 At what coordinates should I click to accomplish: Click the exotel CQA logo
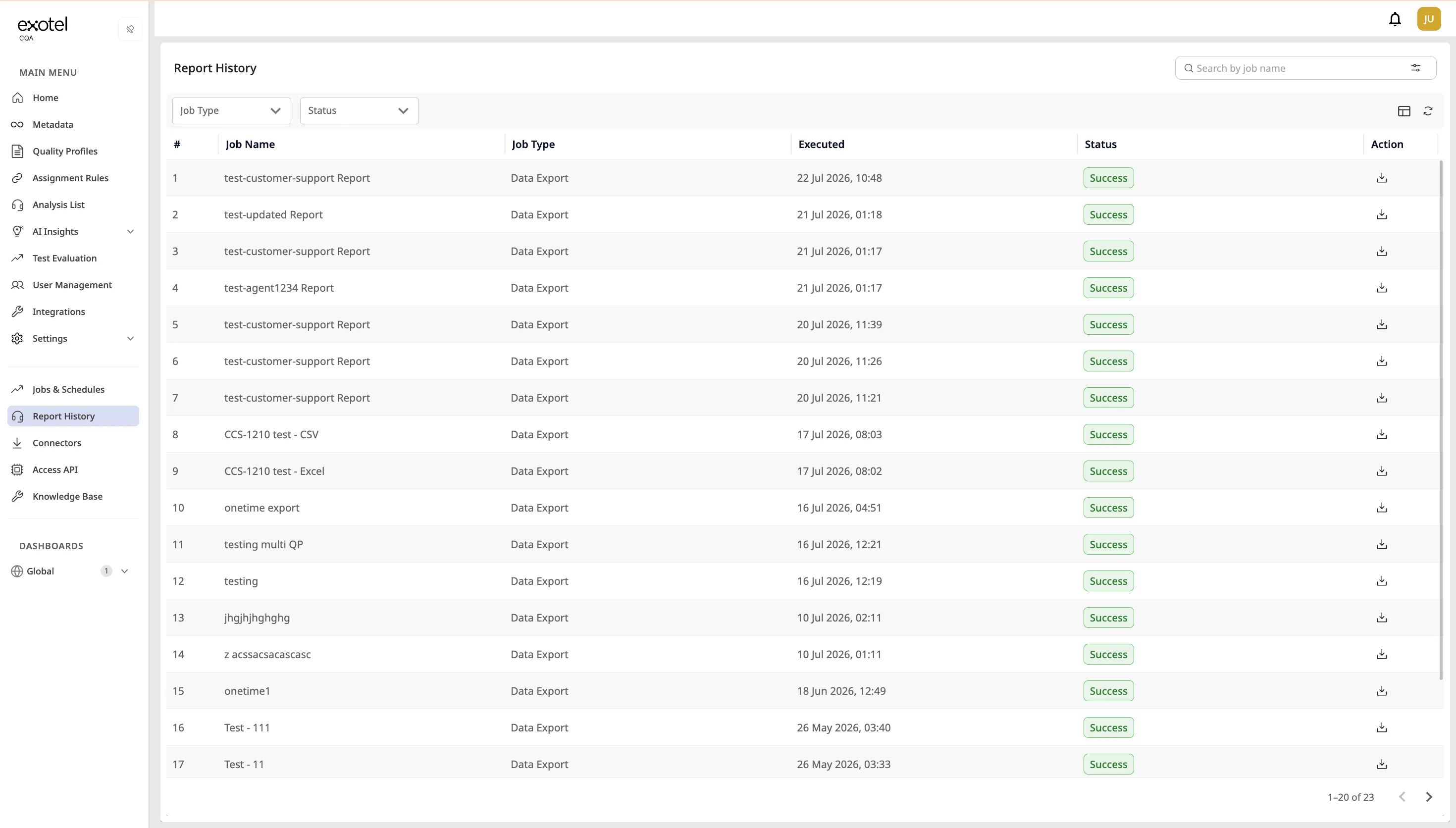pos(42,28)
